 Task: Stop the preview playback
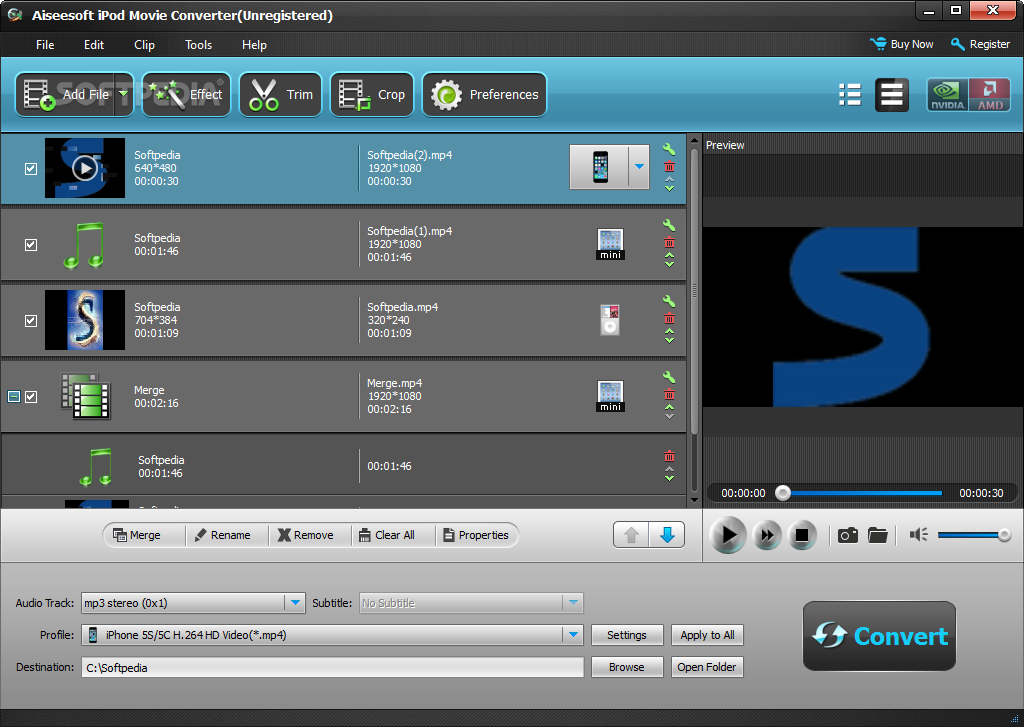click(801, 535)
